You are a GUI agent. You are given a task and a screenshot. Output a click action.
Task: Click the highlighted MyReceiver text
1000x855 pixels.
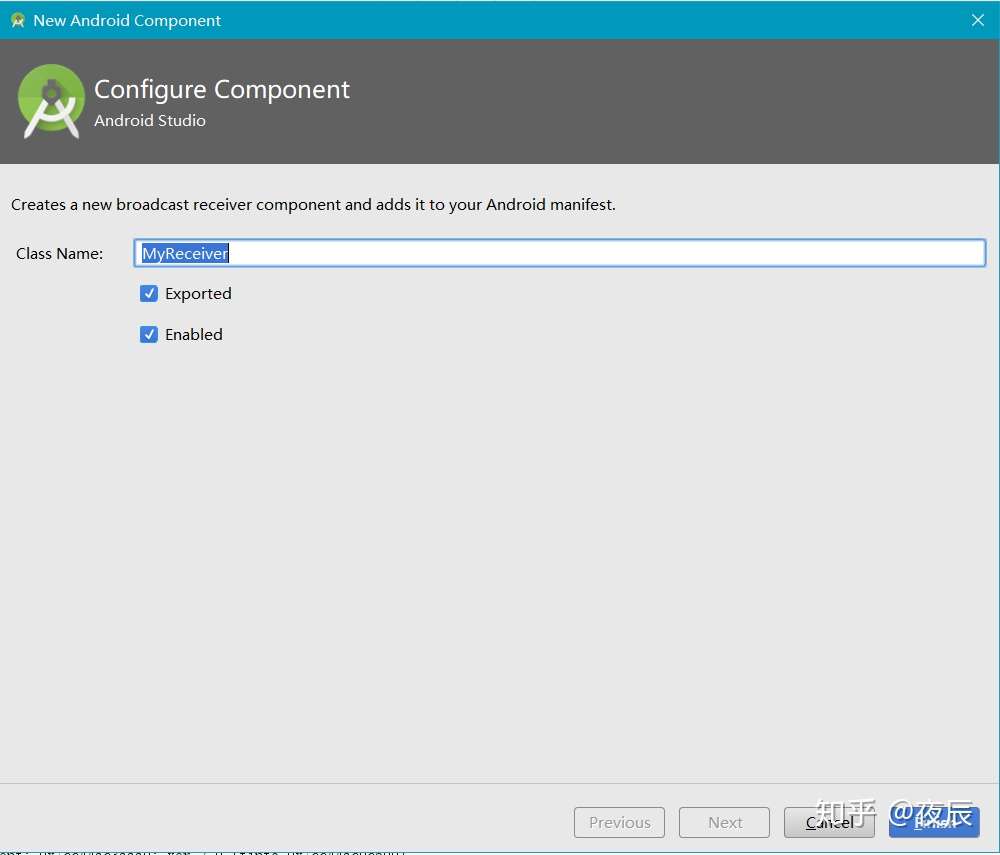[185, 253]
